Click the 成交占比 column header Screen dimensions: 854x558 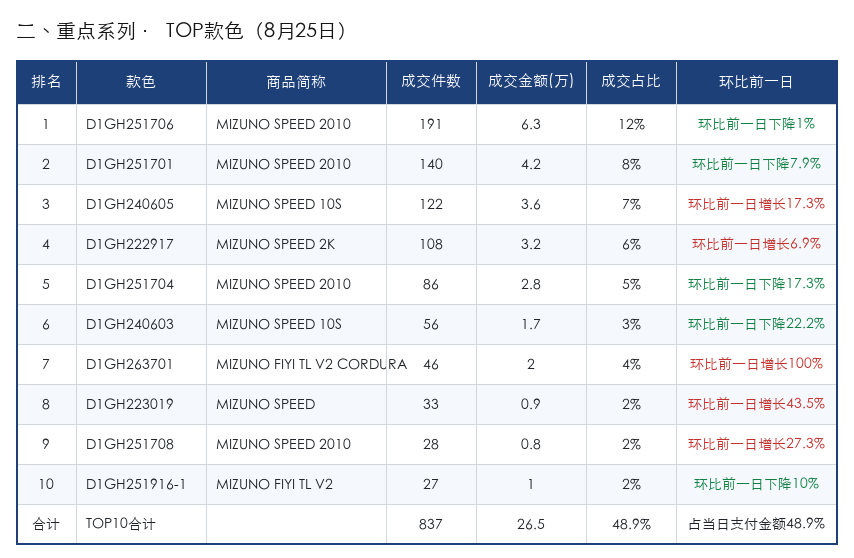(631, 82)
